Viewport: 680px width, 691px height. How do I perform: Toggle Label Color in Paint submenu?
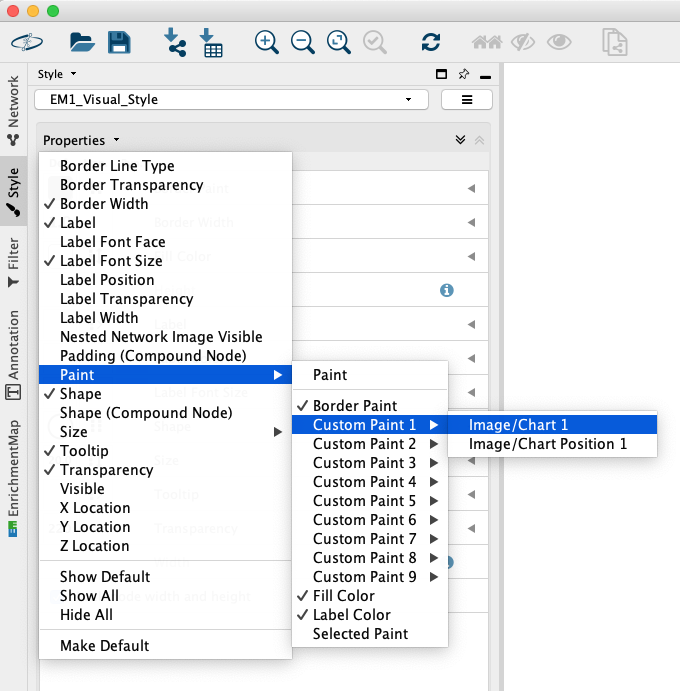(x=370, y=614)
